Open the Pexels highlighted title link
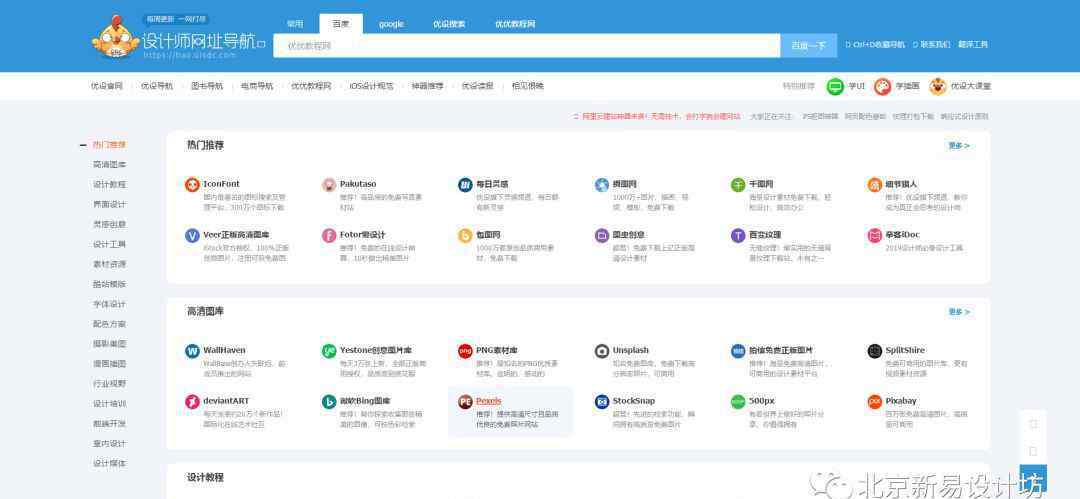1080x499 pixels. (x=488, y=401)
